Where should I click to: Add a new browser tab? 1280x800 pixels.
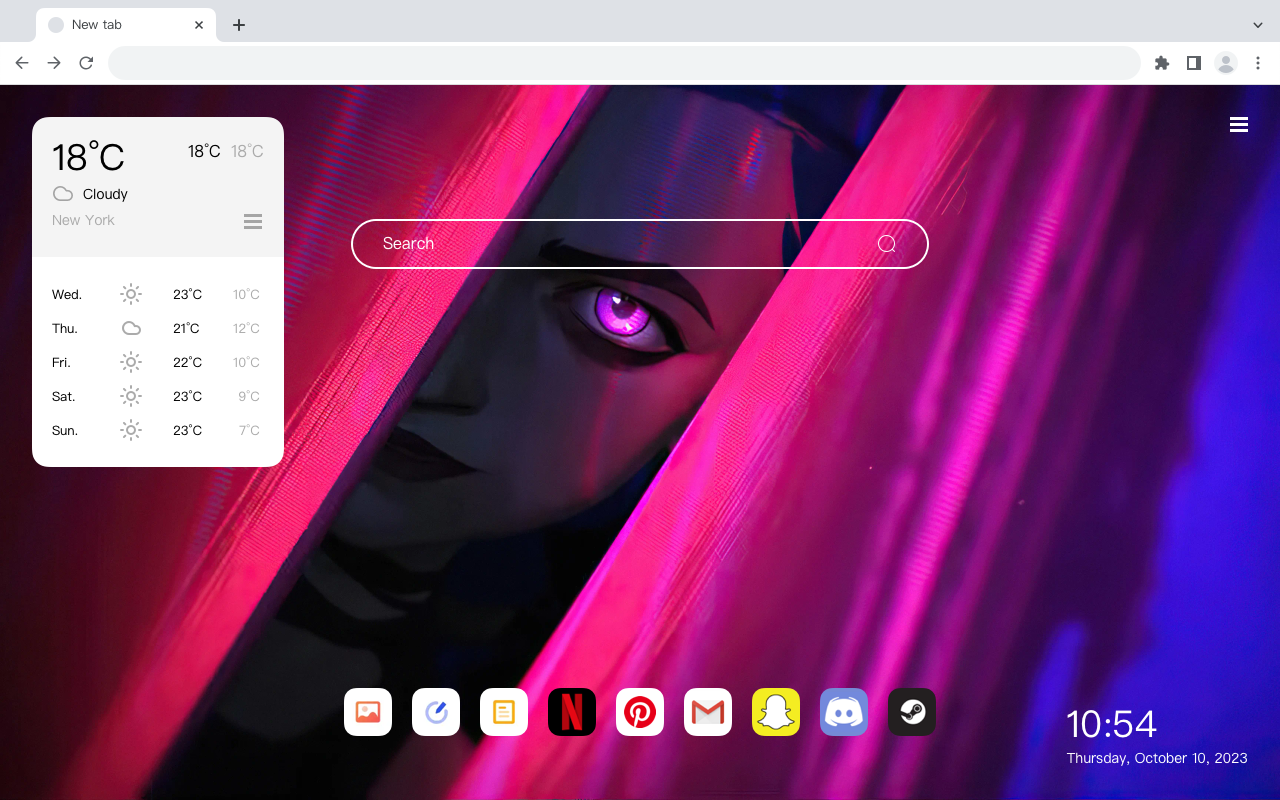[x=238, y=25]
